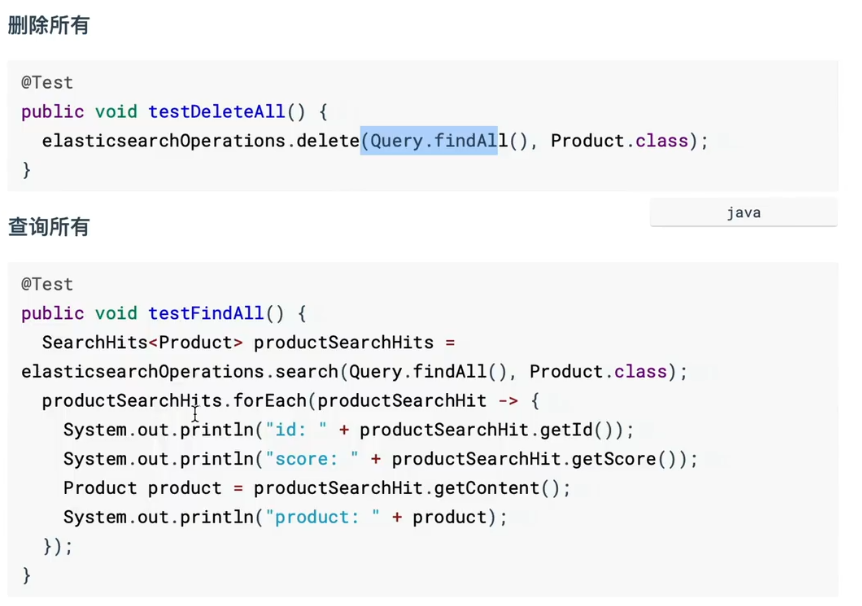Click @Test annotation above testDeleteAll
Screen dimensions: 862x606
47,83
